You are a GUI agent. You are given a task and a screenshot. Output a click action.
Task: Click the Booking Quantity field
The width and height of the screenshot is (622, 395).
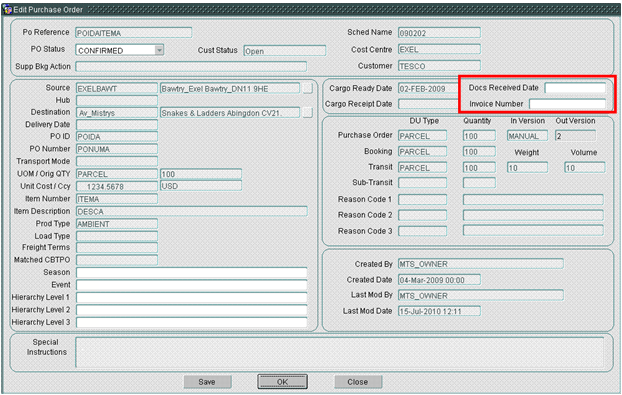pyautogui.click(x=479, y=151)
